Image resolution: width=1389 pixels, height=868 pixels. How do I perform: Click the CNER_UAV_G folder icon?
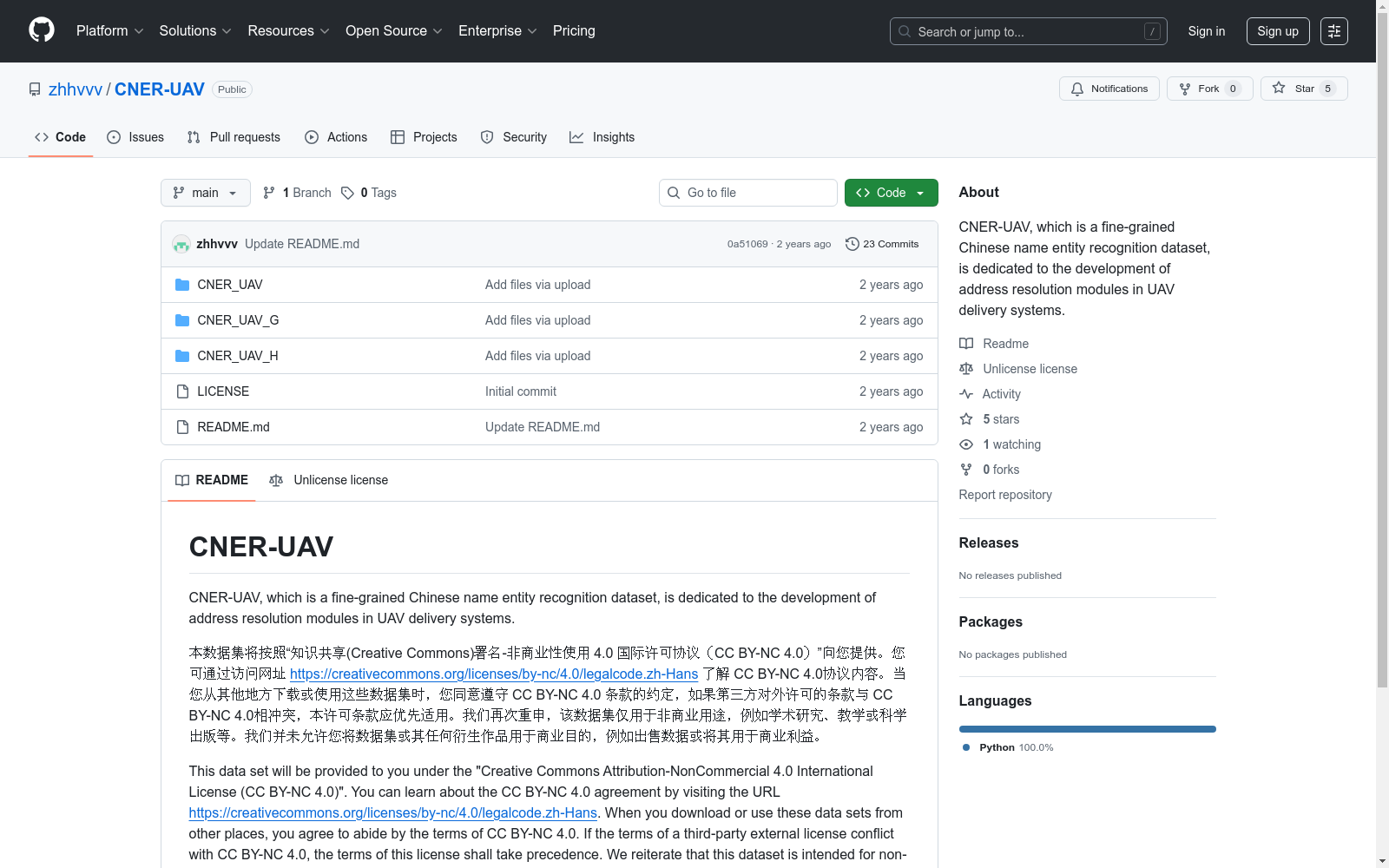[x=182, y=320]
